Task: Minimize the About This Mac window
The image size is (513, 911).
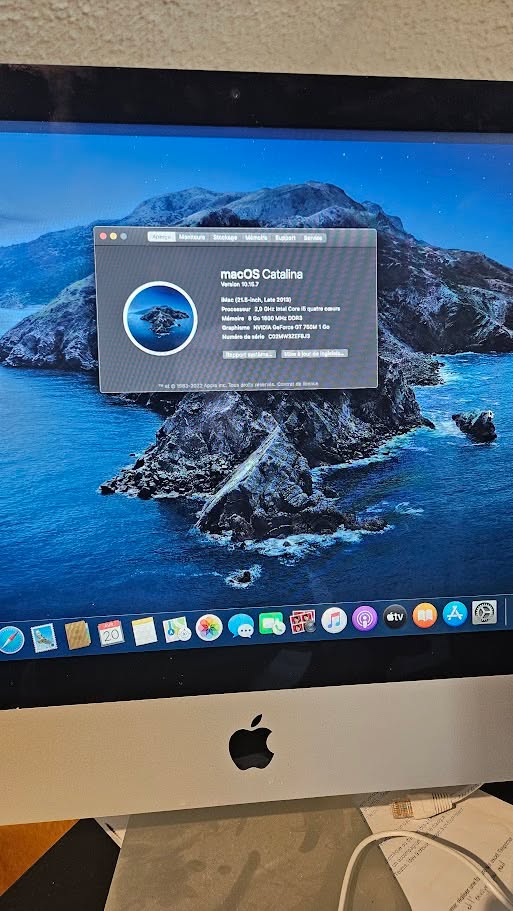Action: click(x=113, y=236)
